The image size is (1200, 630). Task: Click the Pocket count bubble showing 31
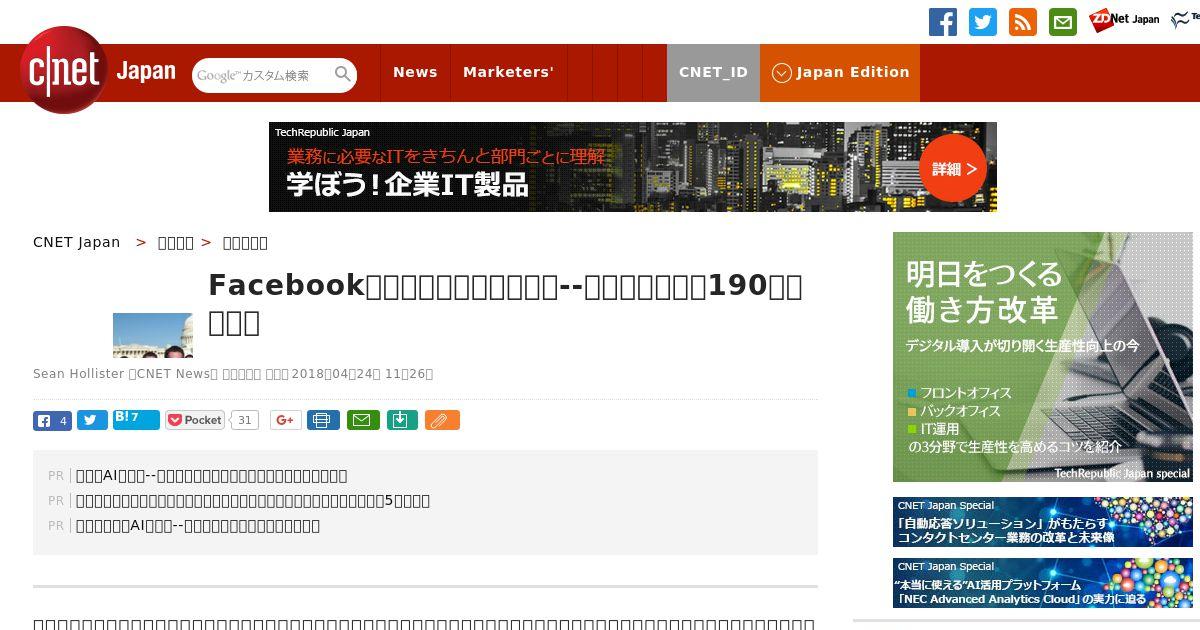pyautogui.click(x=244, y=420)
